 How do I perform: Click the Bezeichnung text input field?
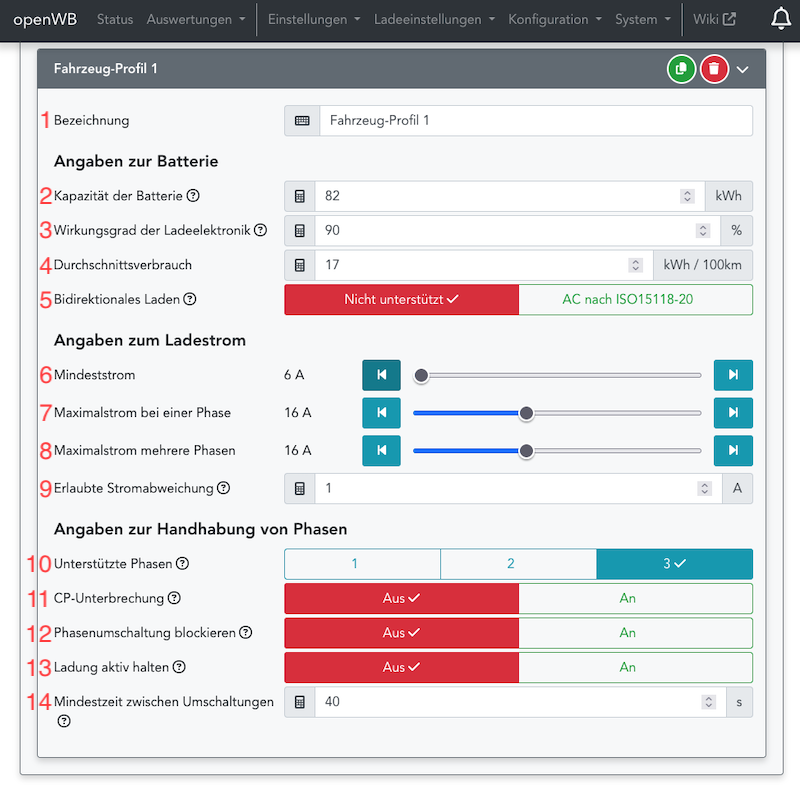point(535,121)
